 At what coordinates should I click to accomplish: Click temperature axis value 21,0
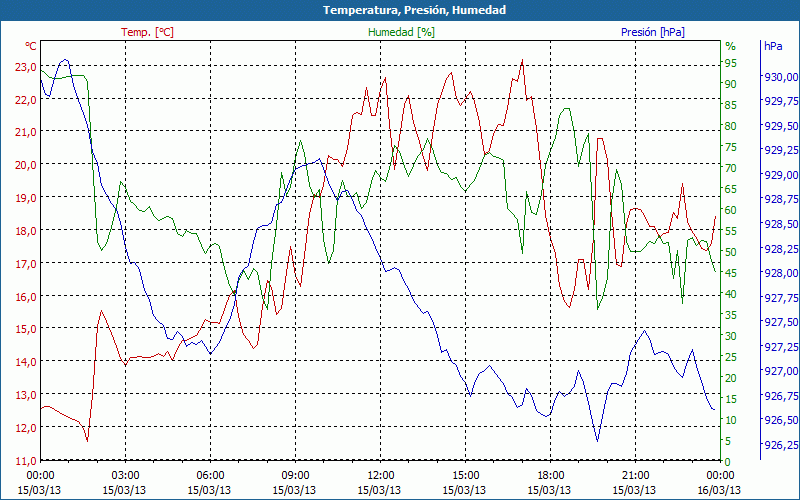tap(26, 132)
